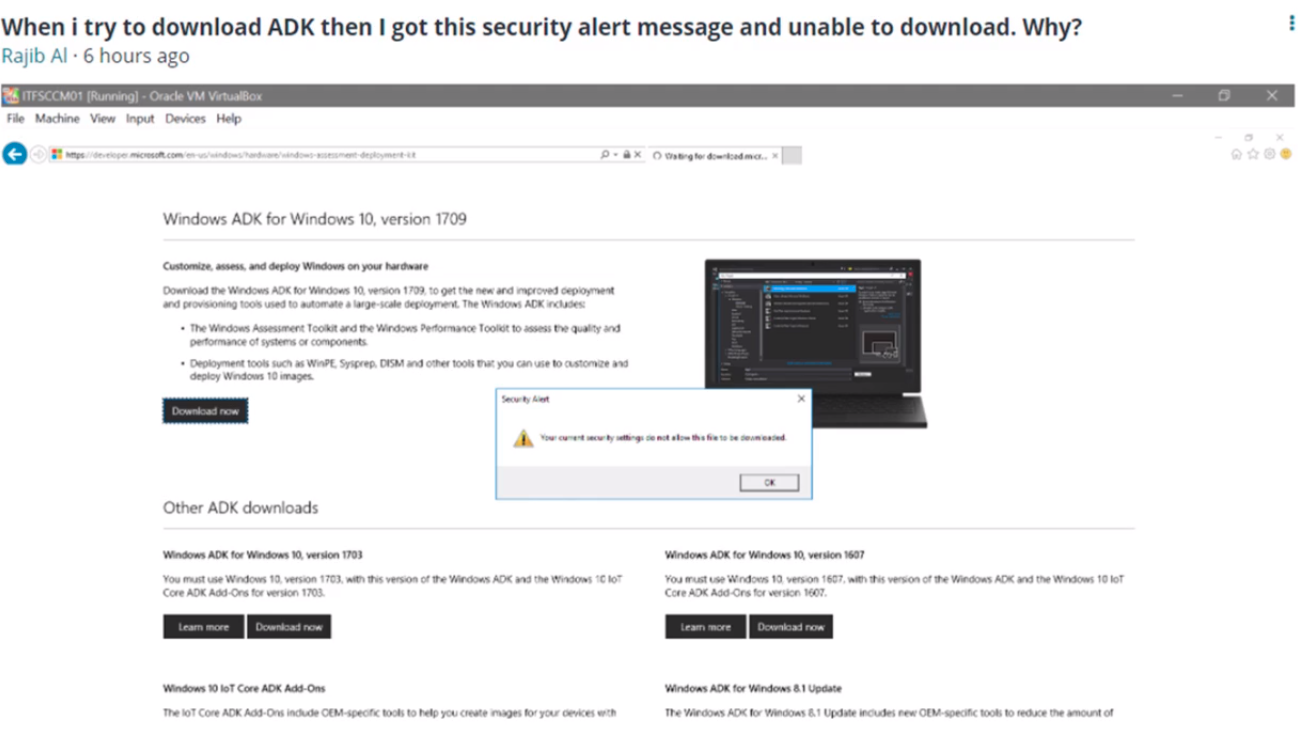Open the favorites star icon

[x=1253, y=154]
